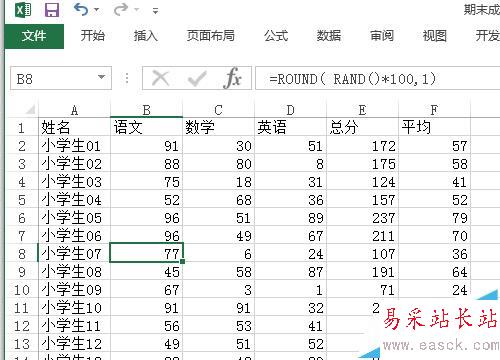Open the undo history dropdown arrow
The width and height of the screenshot is (500, 360).
[97, 10]
